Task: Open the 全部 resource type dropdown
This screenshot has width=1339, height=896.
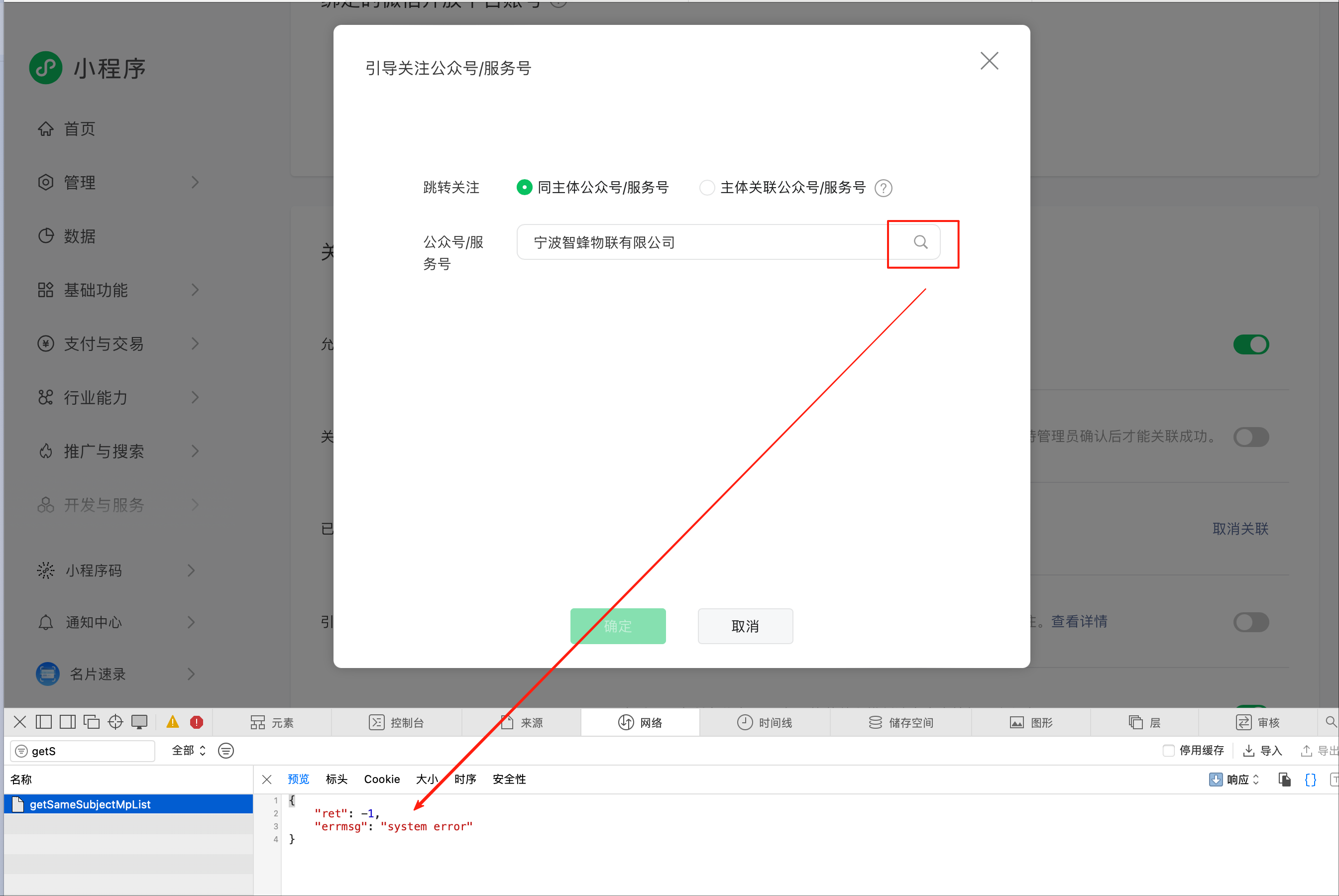Action: pyautogui.click(x=189, y=751)
